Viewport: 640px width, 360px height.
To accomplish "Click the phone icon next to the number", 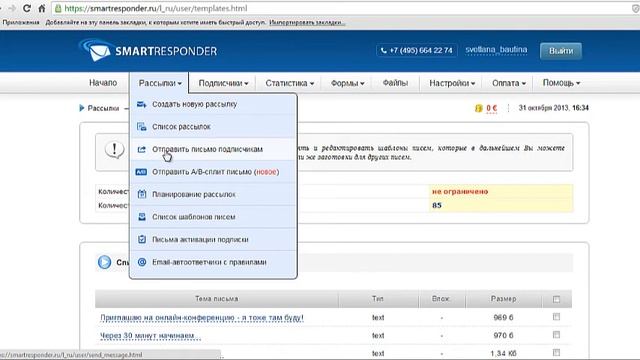I will (383, 51).
